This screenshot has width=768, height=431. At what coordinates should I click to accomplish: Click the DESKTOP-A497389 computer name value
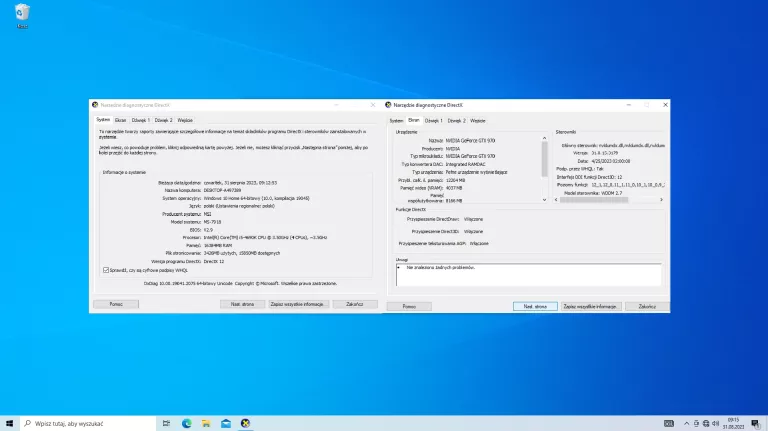[x=222, y=190]
